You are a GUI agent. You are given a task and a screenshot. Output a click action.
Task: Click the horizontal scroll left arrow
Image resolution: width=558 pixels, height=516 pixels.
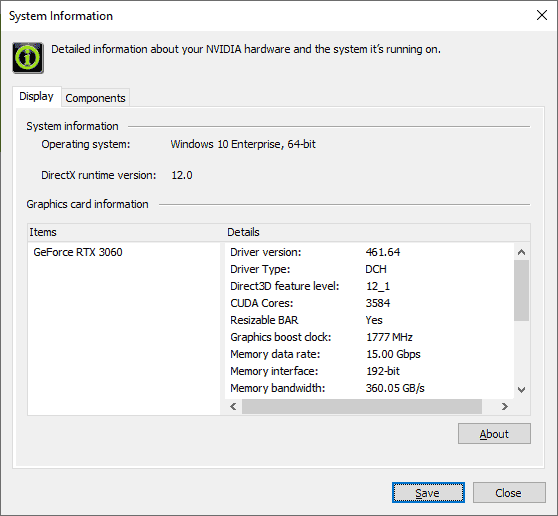pyautogui.click(x=233, y=406)
